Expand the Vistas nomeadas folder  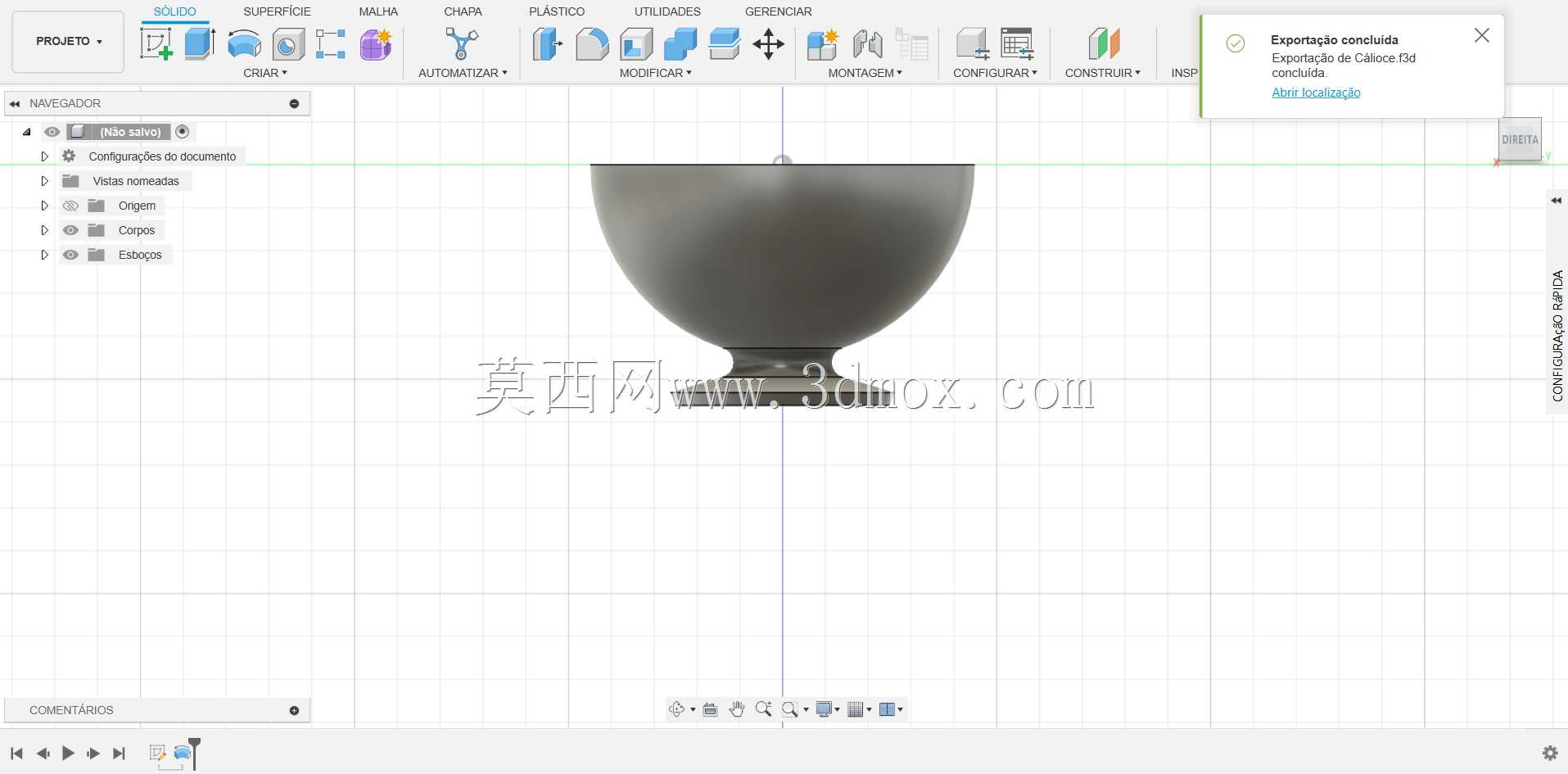pyautogui.click(x=45, y=181)
